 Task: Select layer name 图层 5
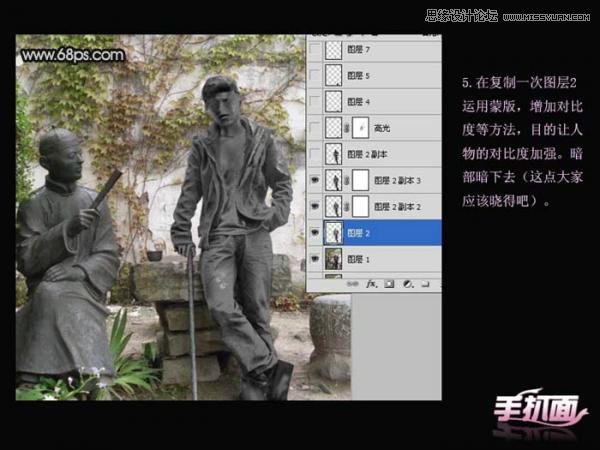pos(358,76)
